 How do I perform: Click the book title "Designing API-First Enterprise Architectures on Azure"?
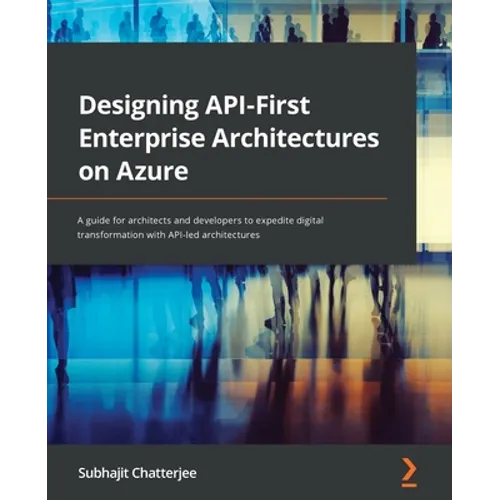229,138
